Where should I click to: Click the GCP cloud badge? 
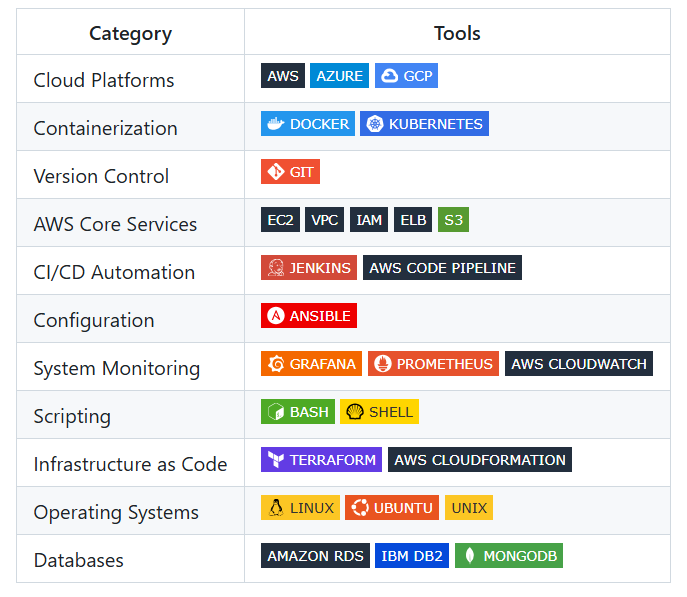tap(406, 76)
